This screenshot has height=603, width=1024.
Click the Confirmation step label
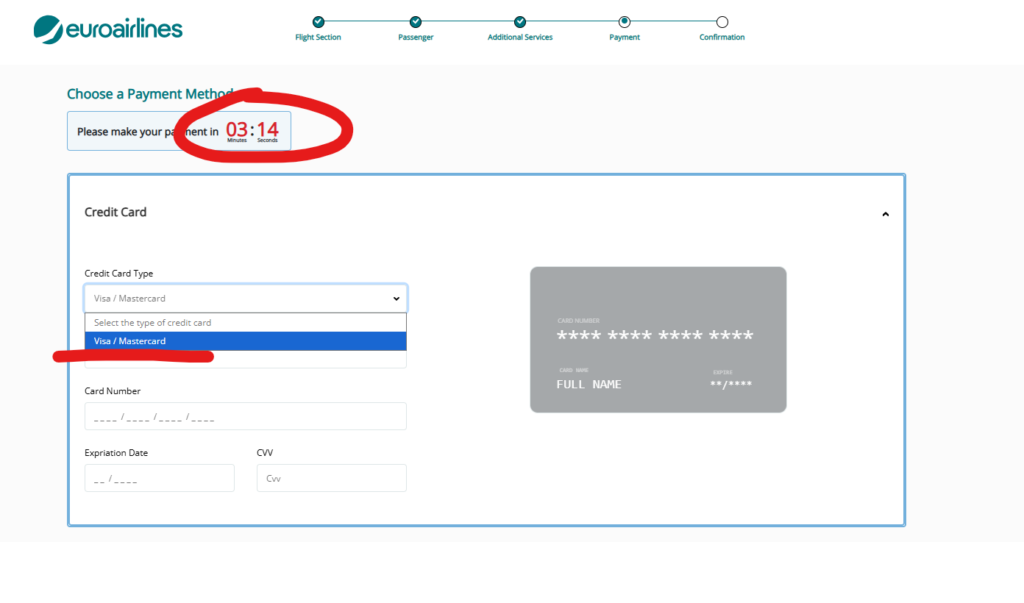click(x=722, y=38)
